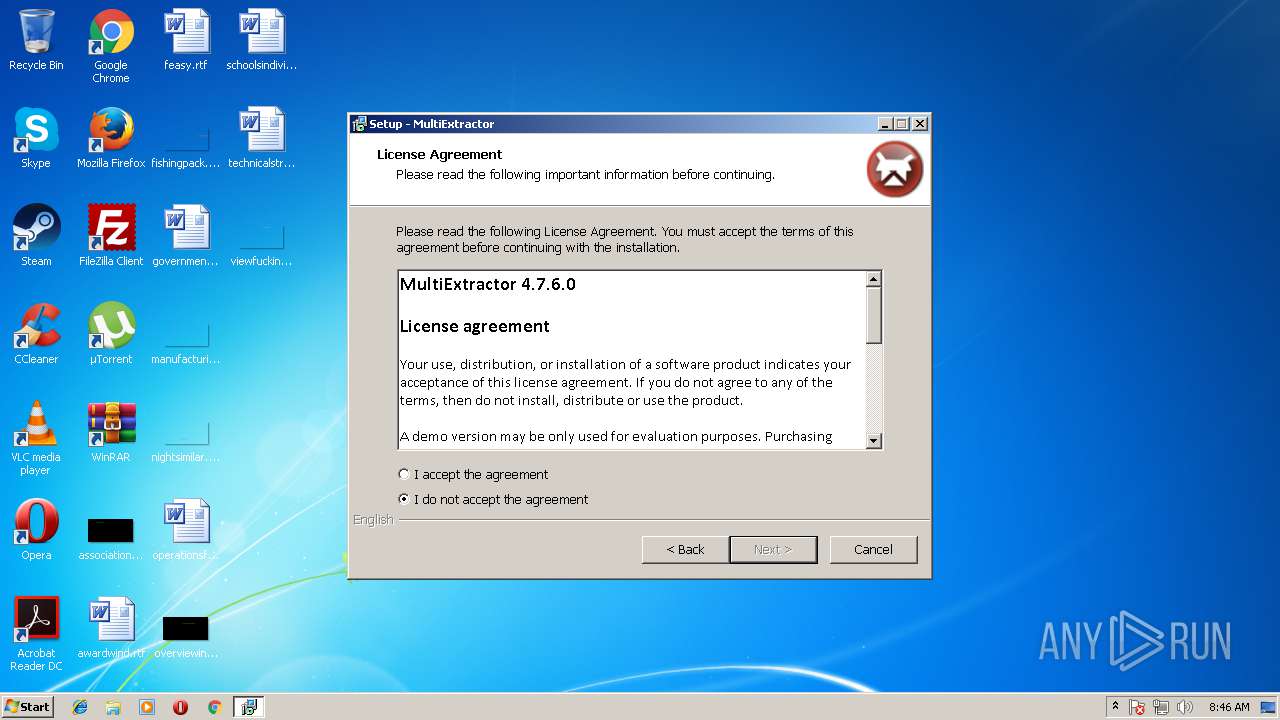Image resolution: width=1280 pixels, height=720 pixels.
Task: Open the network tray icon
Action: pyautogui.click(x=1161, y=707)
